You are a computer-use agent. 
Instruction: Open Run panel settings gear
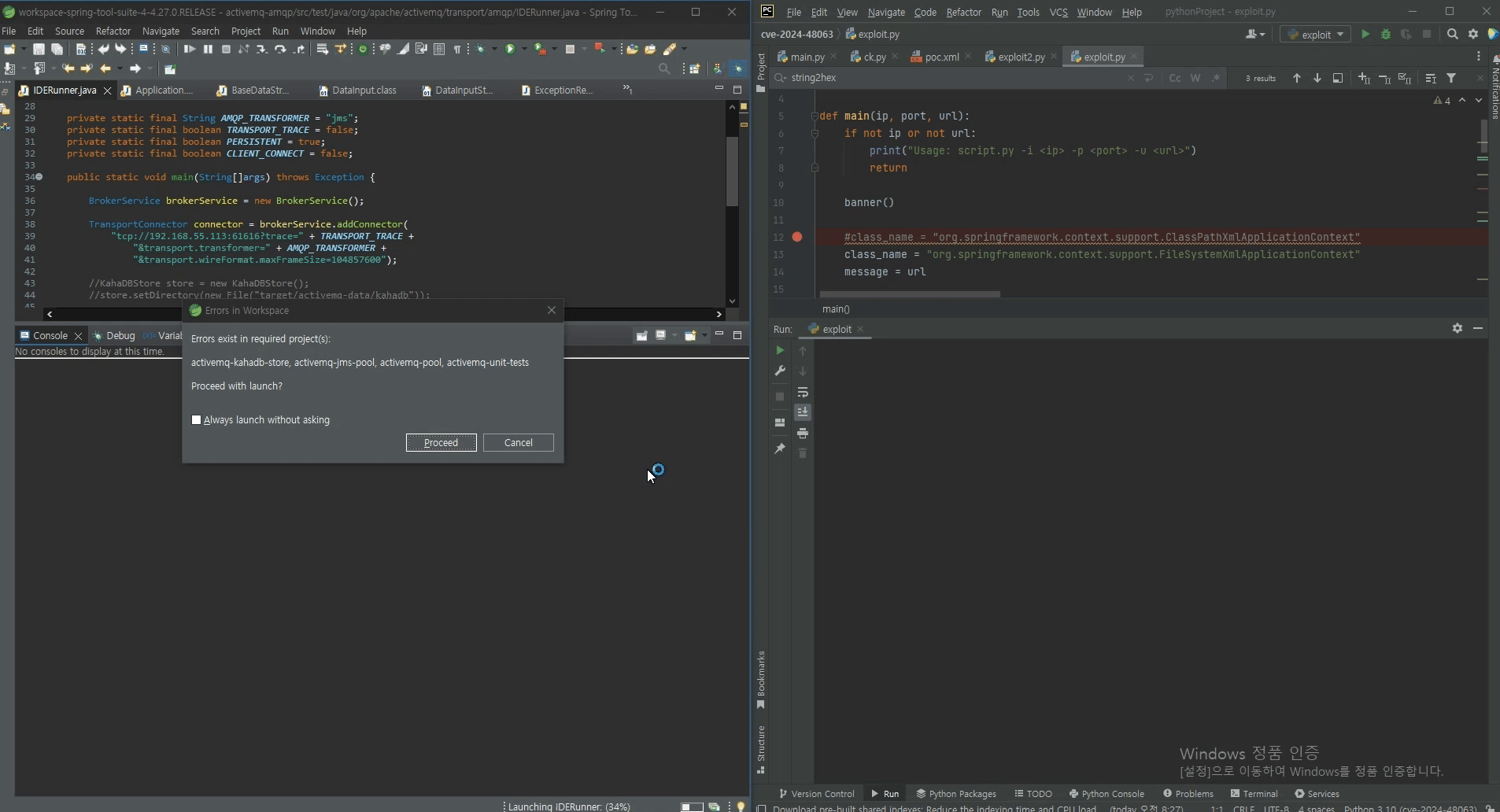1458,328
